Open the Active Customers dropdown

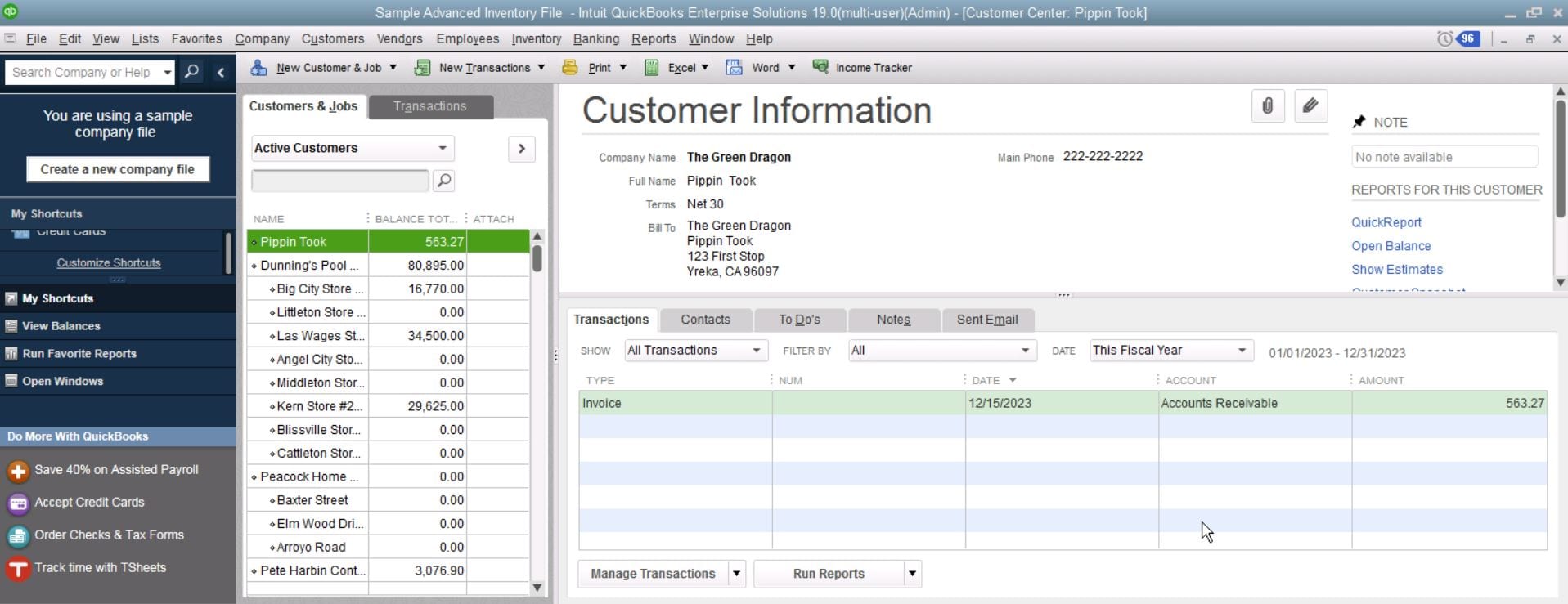tap(353, 148)
